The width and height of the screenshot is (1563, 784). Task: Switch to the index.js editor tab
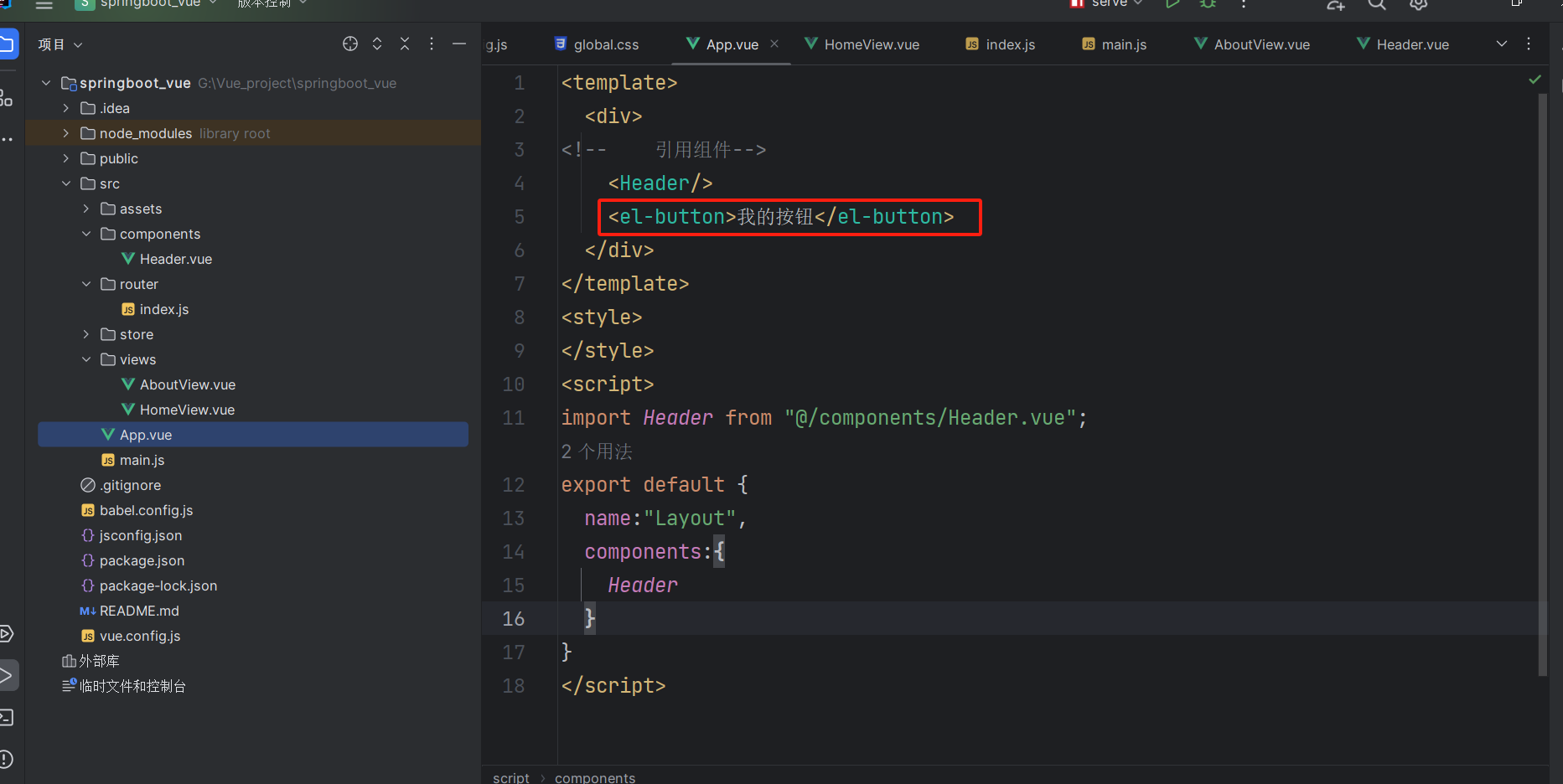click(x=1001, y=44)
